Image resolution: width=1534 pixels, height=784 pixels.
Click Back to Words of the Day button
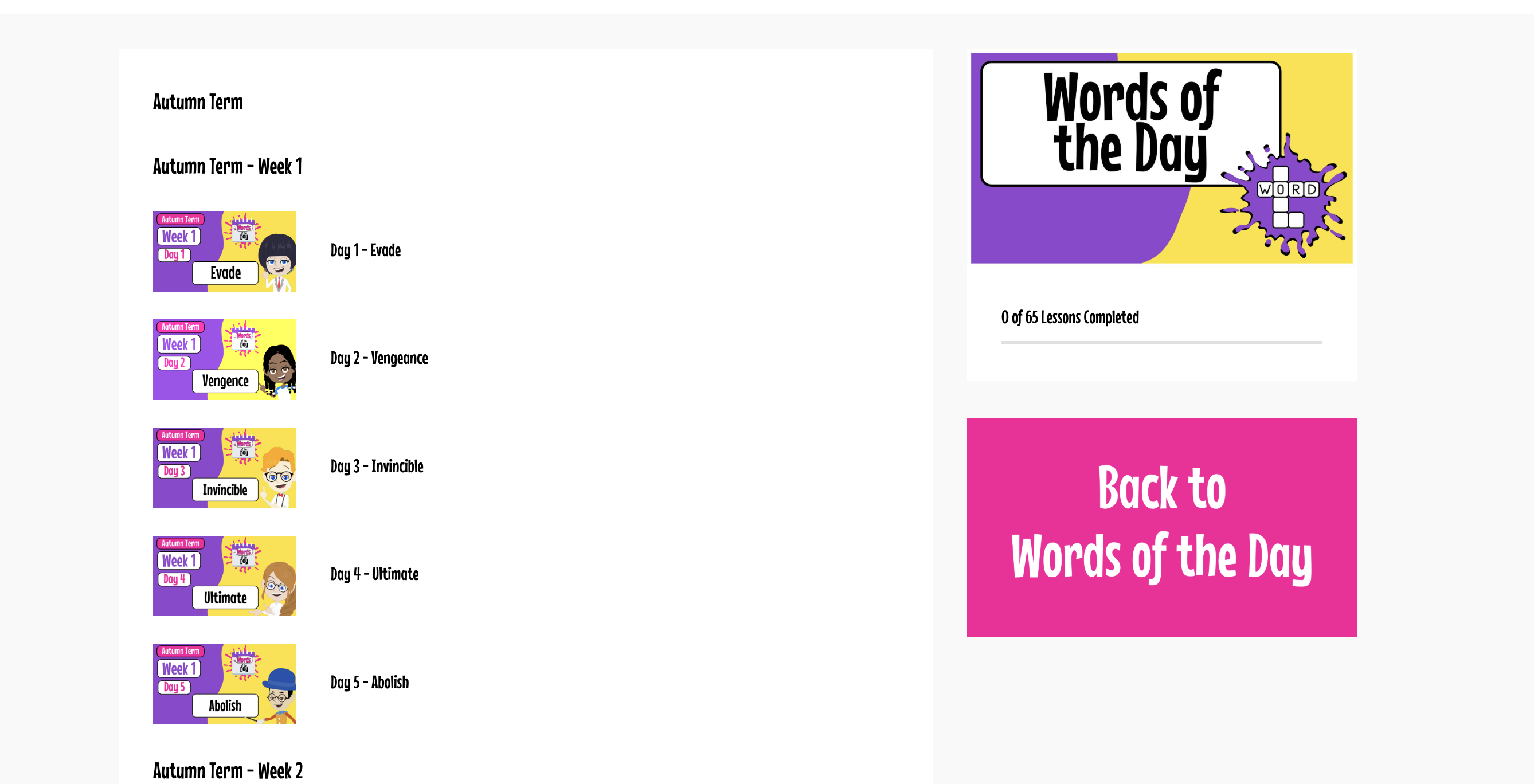pyautogui.click(x=1161, y=527)
